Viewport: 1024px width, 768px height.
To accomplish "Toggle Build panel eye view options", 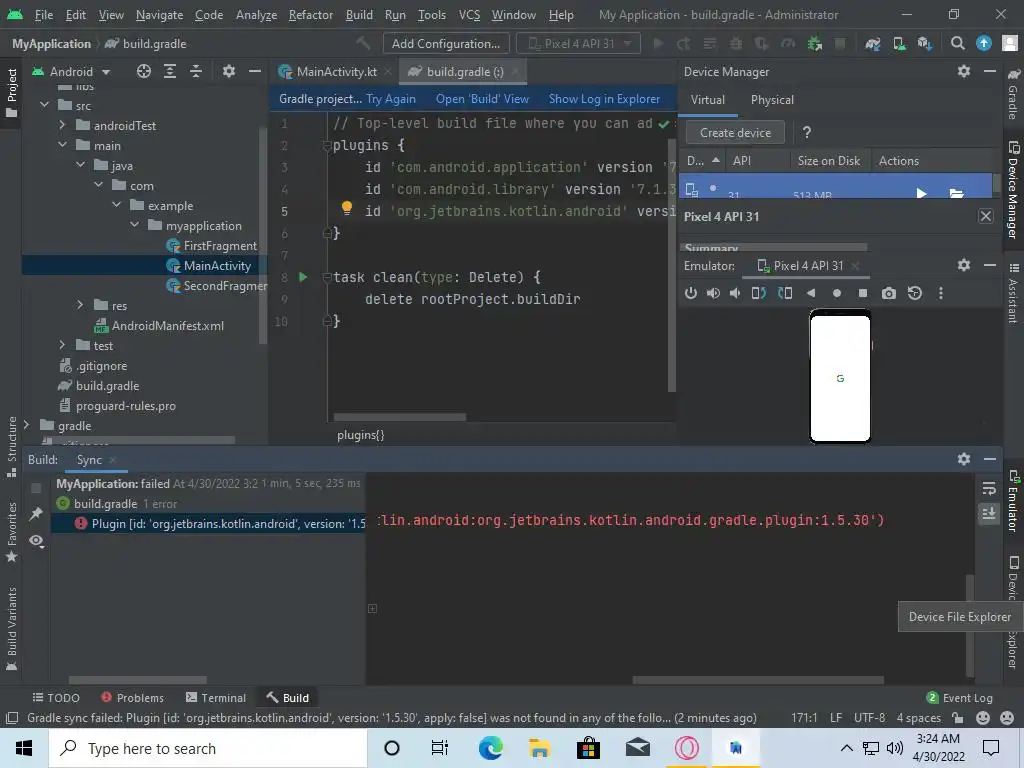I will (x=36, y=541).
